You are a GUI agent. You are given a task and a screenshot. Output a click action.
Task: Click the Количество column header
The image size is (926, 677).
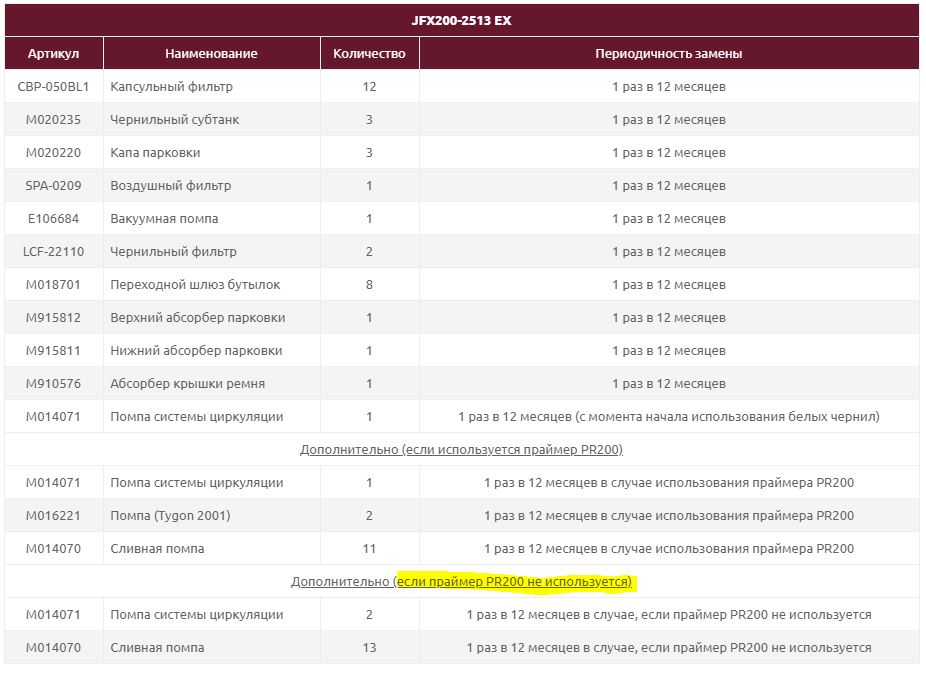coord(369,53)
